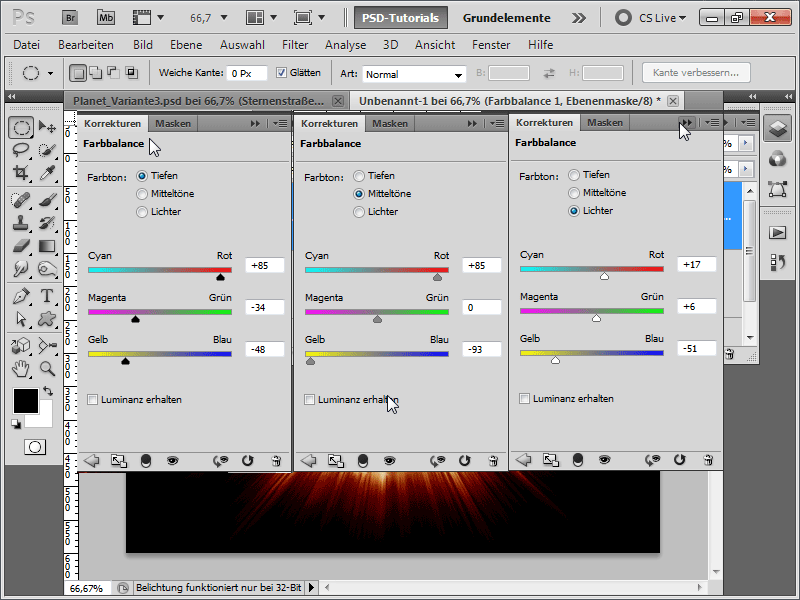Click Cyan-Rot slider in left panel
Screen dimensions: 800x600
(160, 270)
